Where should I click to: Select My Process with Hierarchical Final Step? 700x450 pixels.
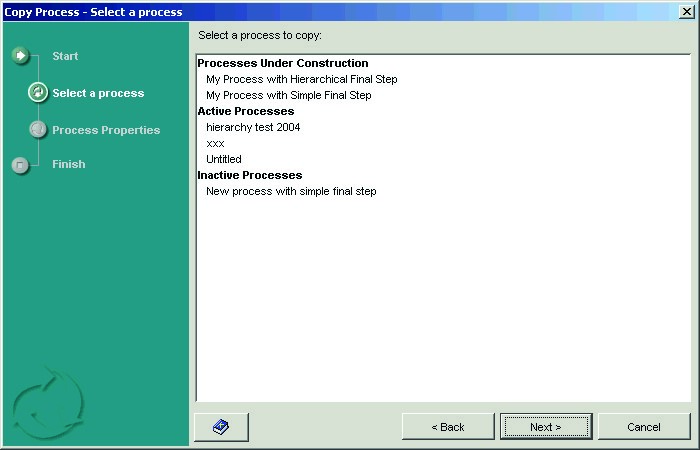(x=302, y=79)
